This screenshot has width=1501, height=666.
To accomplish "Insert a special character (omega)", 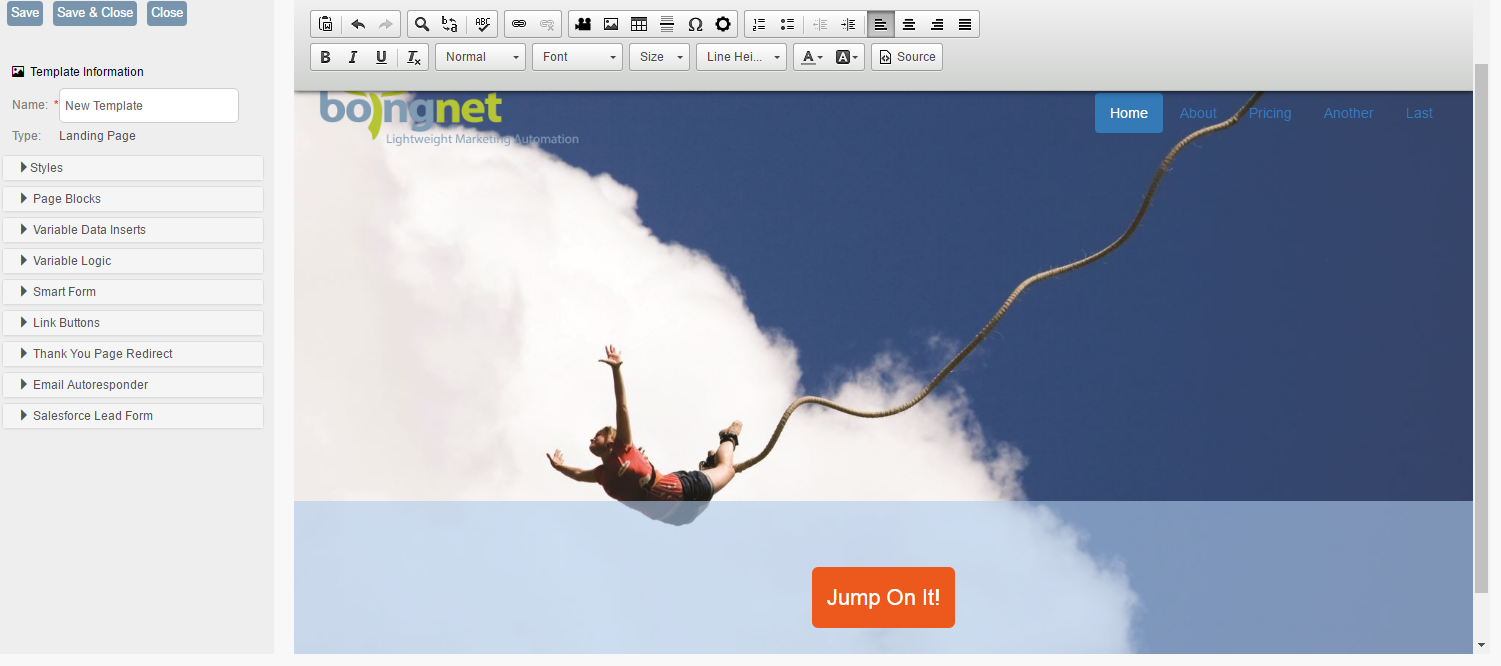I will pyautogui.click(x=695, y=24).
